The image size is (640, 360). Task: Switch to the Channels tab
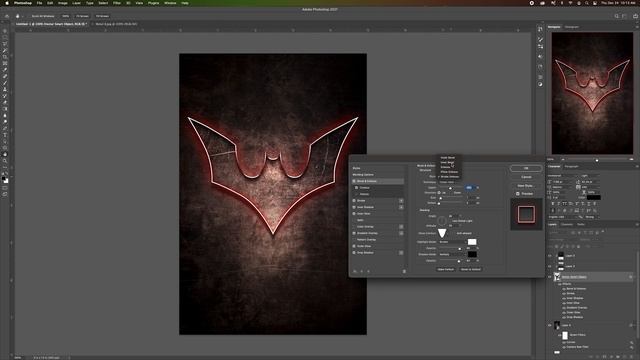[567, 224]
